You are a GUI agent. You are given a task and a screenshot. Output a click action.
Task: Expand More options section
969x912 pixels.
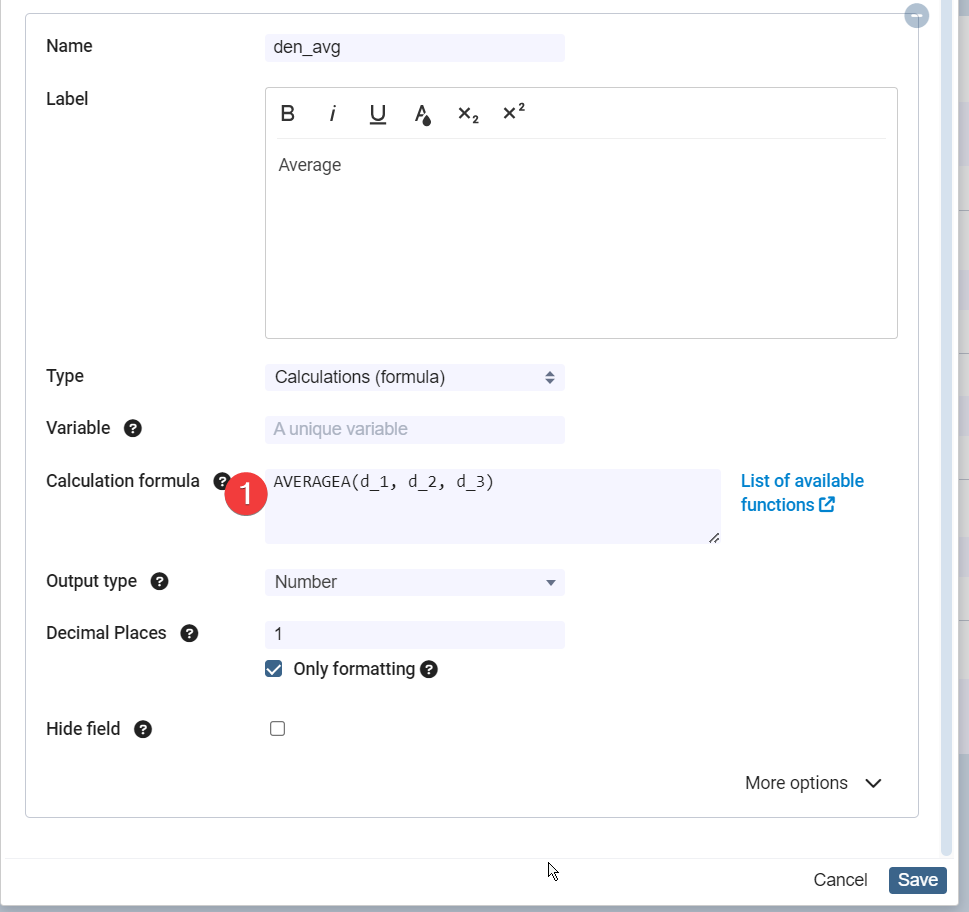(813, 783)
